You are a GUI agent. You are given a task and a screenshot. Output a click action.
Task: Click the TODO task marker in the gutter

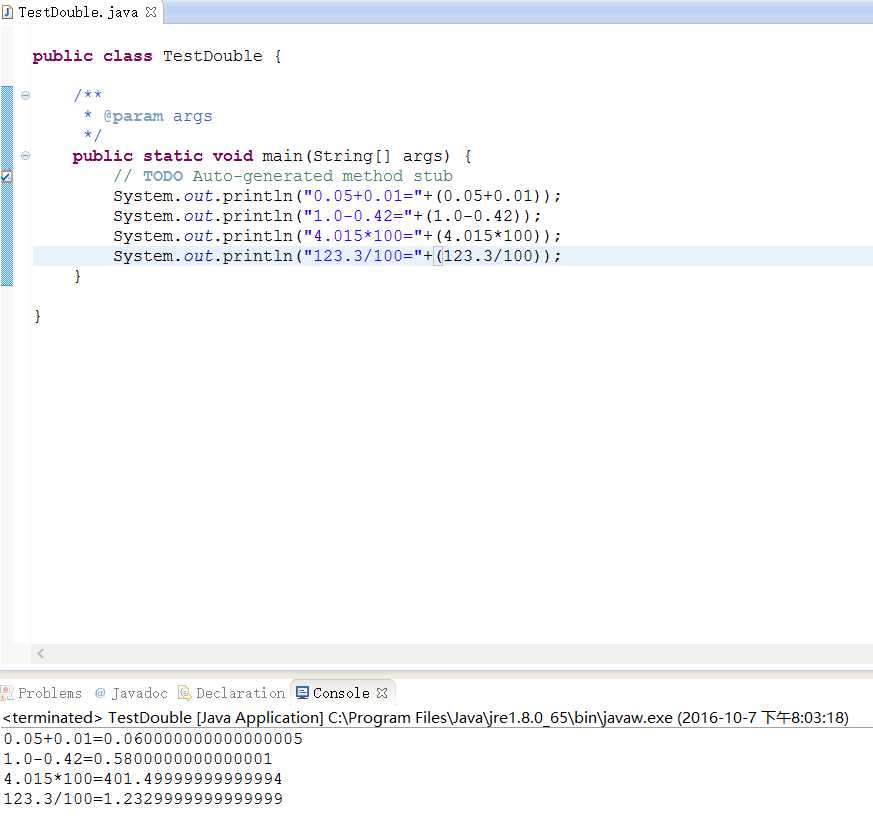pos(6,176)
